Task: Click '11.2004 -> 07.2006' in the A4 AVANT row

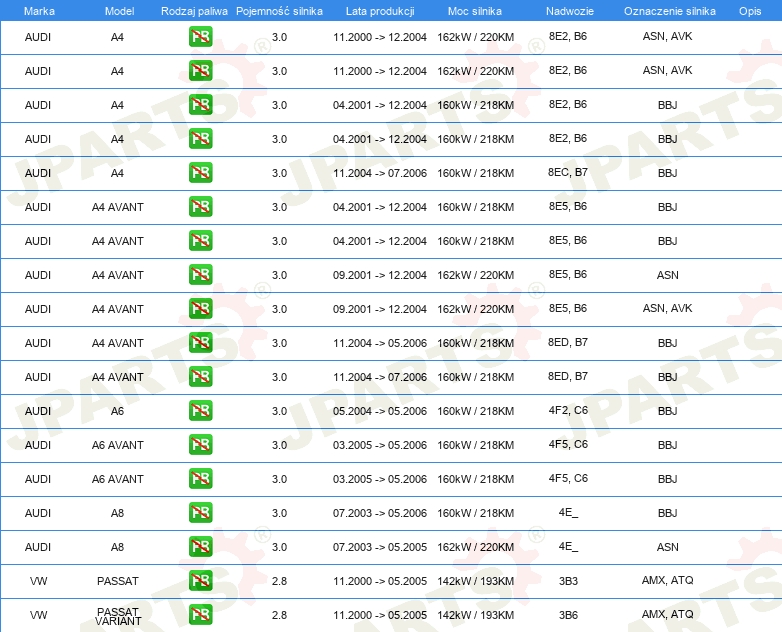Action: click(x=380, y=377)
